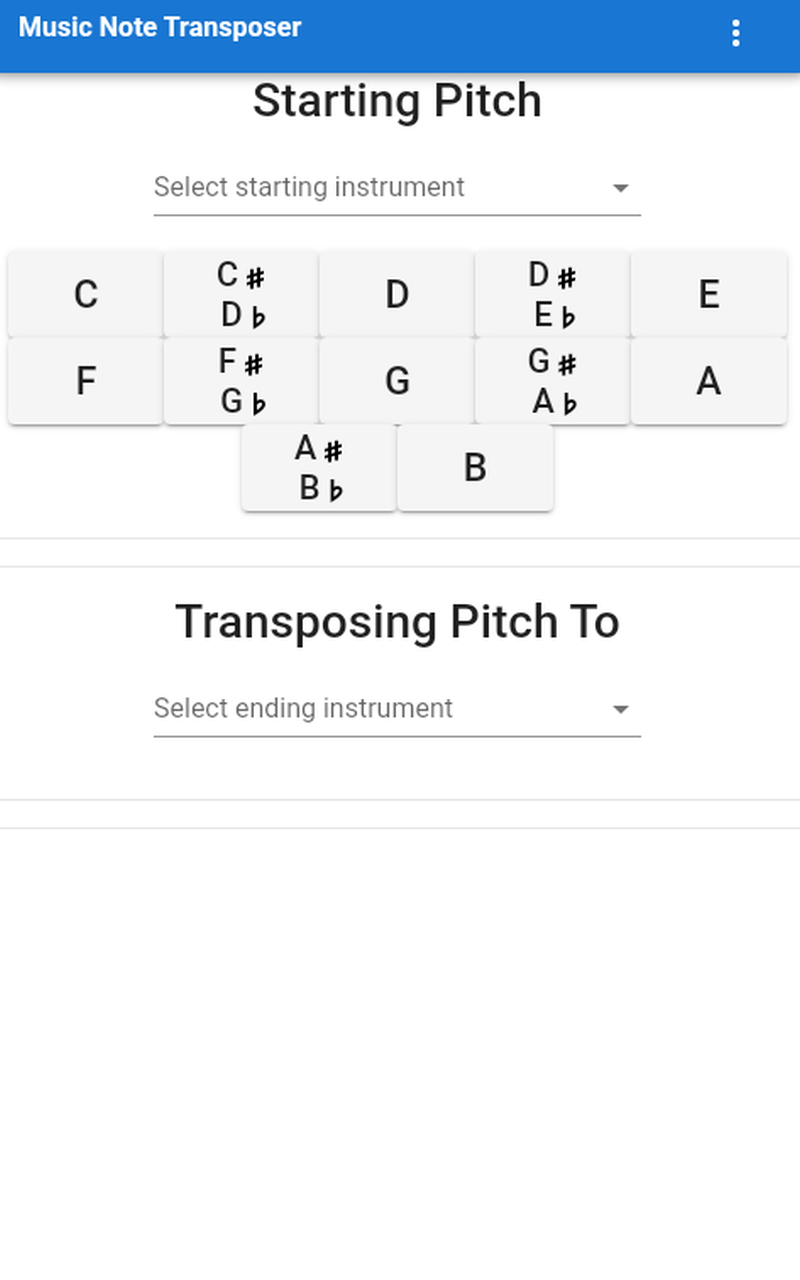The height and width of the screenshot is (1280, 800).
Task: Select the C pitch button
Action: (x=86, y=295)
